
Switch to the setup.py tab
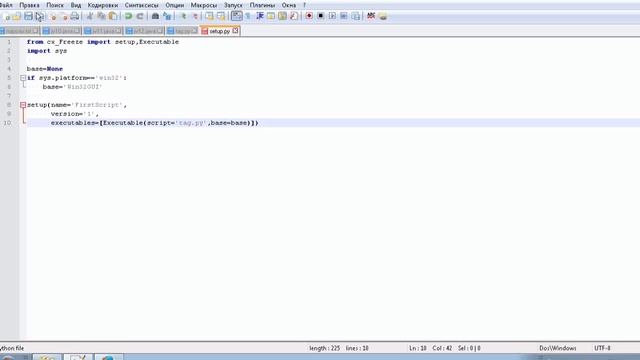point(220,31)
